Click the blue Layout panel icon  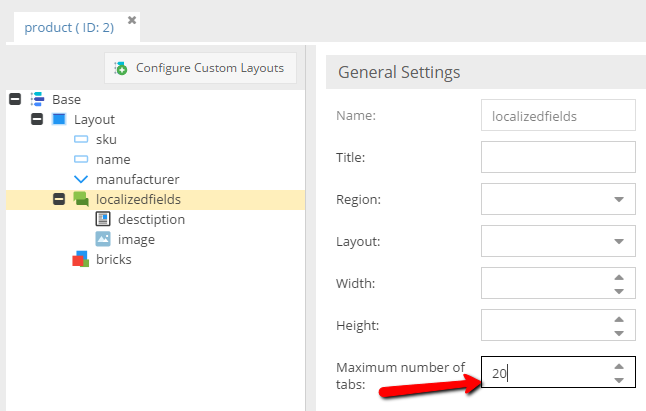click(59, 119)
